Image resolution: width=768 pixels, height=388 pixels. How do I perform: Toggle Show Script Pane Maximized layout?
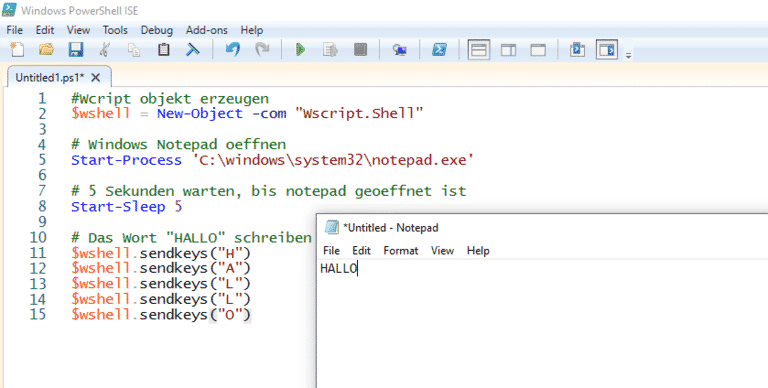click(538, 49)
